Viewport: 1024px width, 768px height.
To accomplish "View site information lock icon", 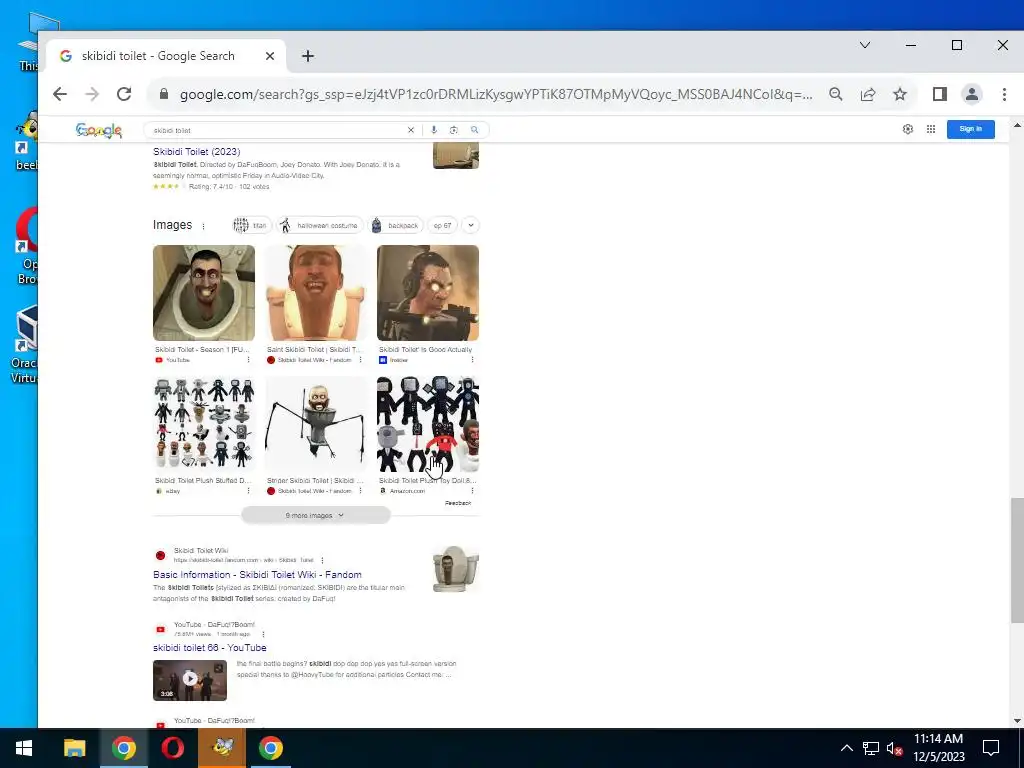I will [x=164, y=94].
